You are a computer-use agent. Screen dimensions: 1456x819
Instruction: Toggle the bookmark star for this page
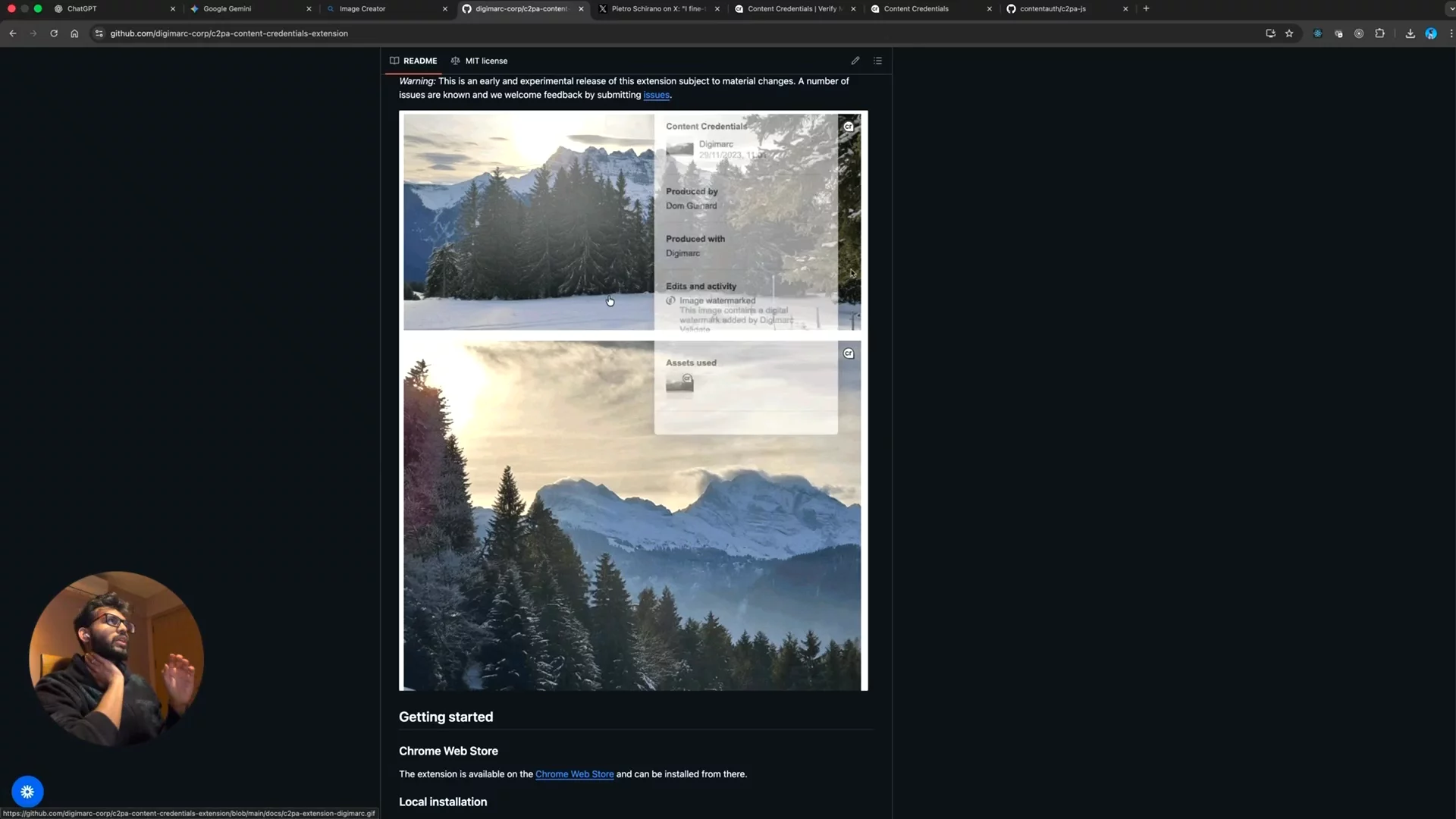1290,33
